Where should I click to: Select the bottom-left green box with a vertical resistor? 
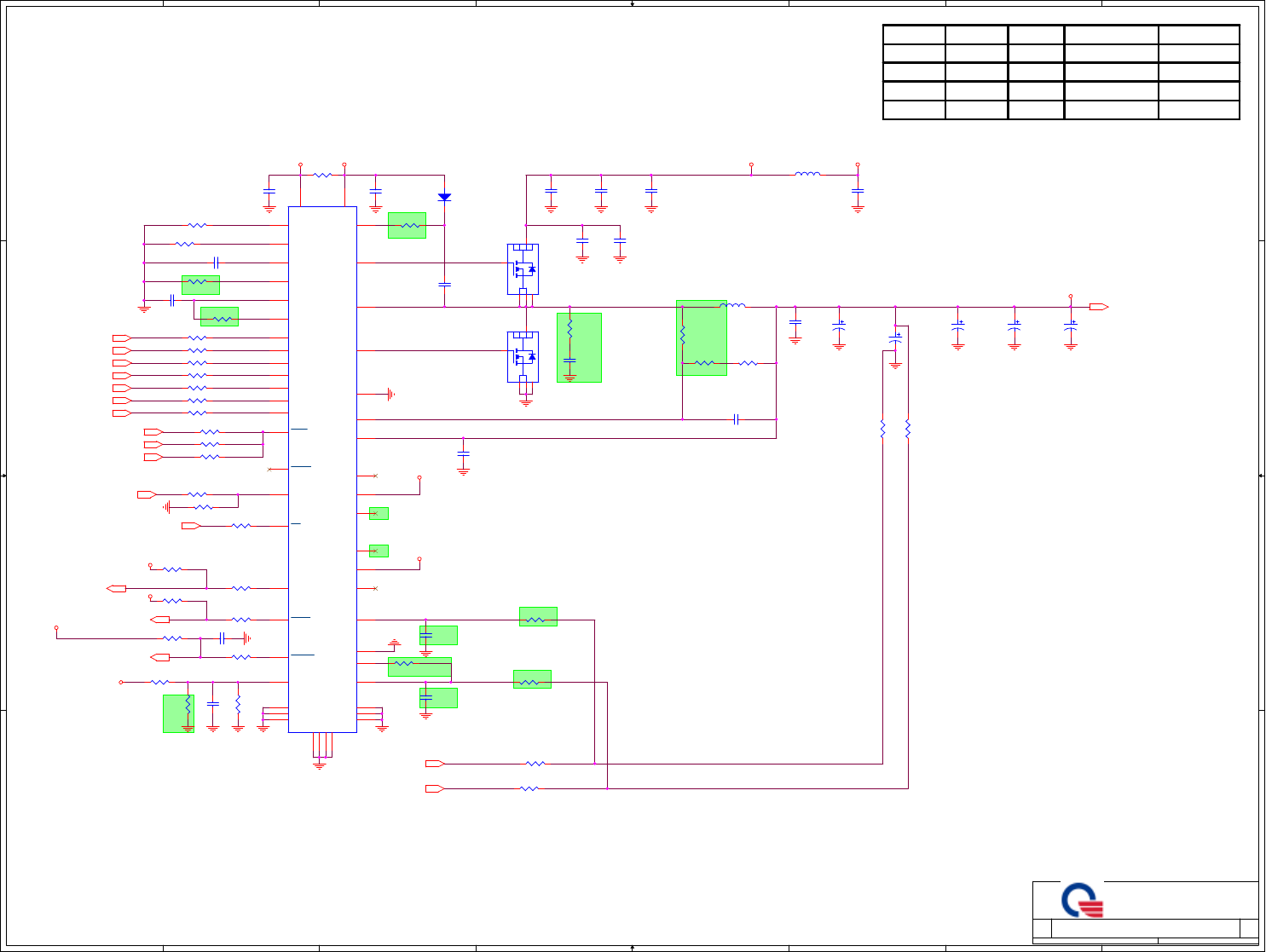178,713
